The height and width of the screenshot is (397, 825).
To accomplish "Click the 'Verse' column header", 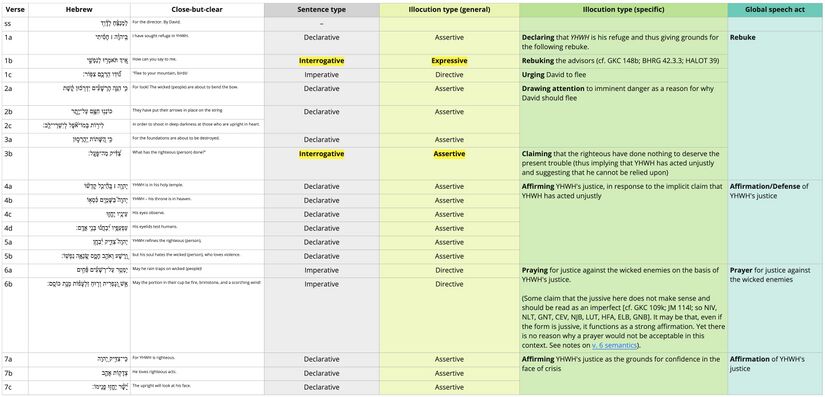I will 15,10.
